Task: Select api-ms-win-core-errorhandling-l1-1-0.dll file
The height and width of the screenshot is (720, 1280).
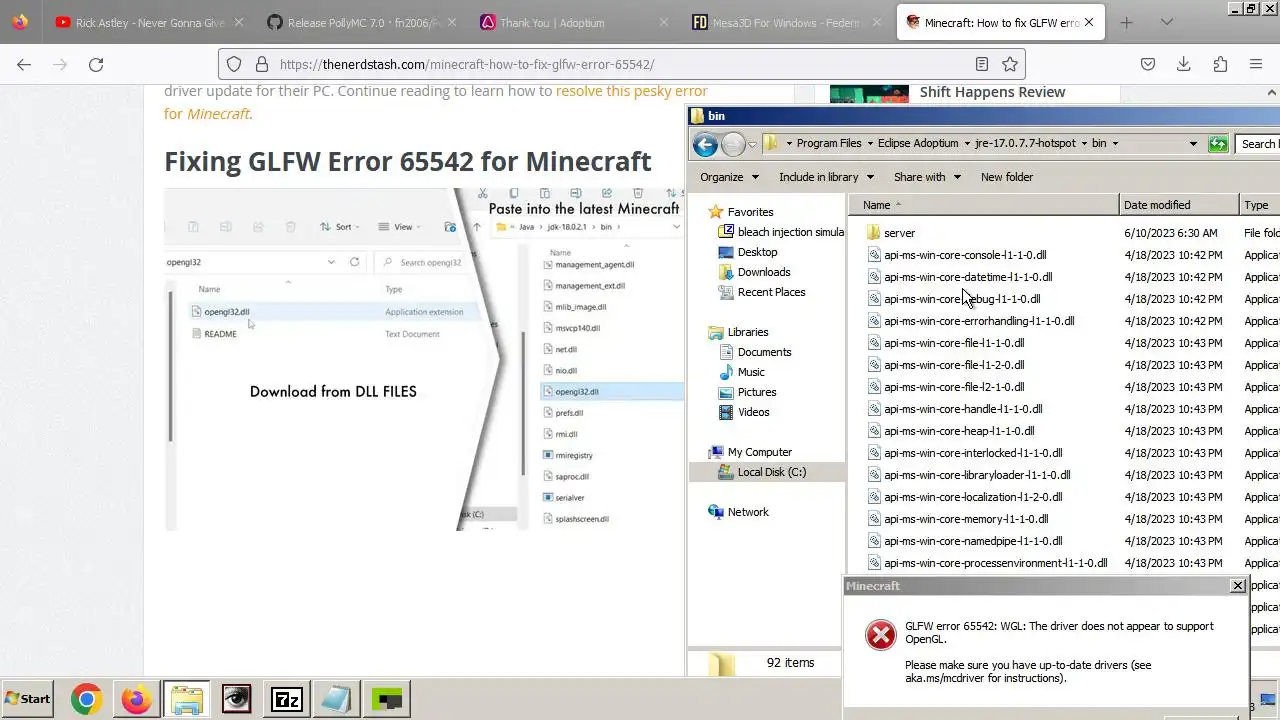Action: pos(979,321)
